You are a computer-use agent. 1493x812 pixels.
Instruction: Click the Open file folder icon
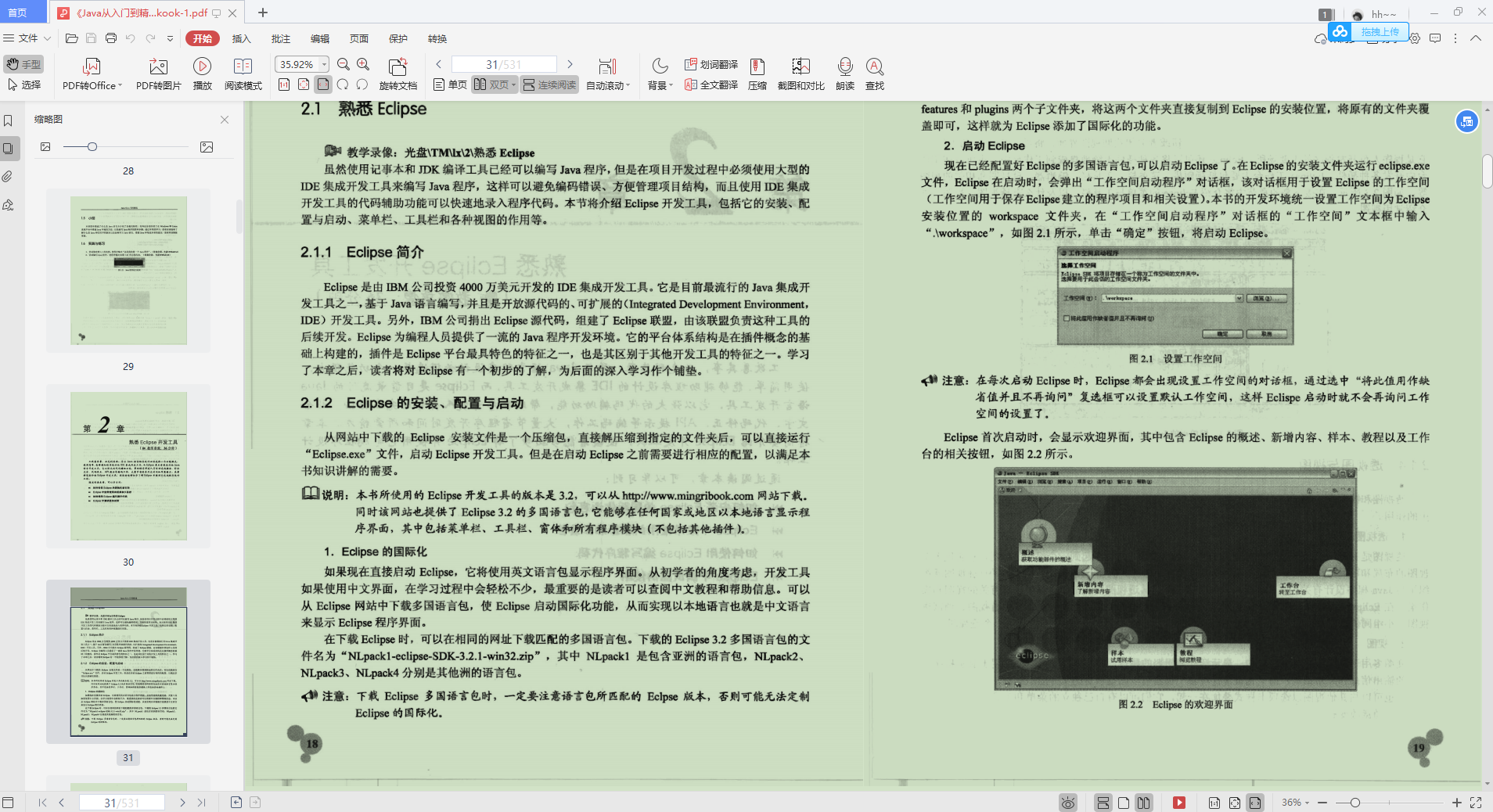[x=72, y=38]
